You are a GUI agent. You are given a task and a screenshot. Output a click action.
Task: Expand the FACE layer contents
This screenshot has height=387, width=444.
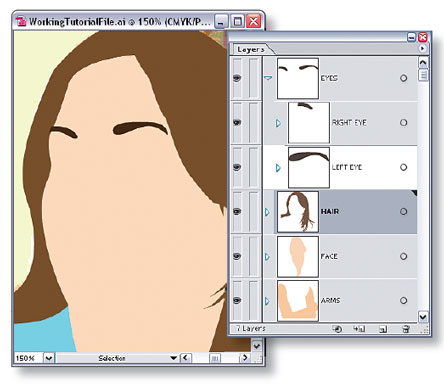(267, 256)
